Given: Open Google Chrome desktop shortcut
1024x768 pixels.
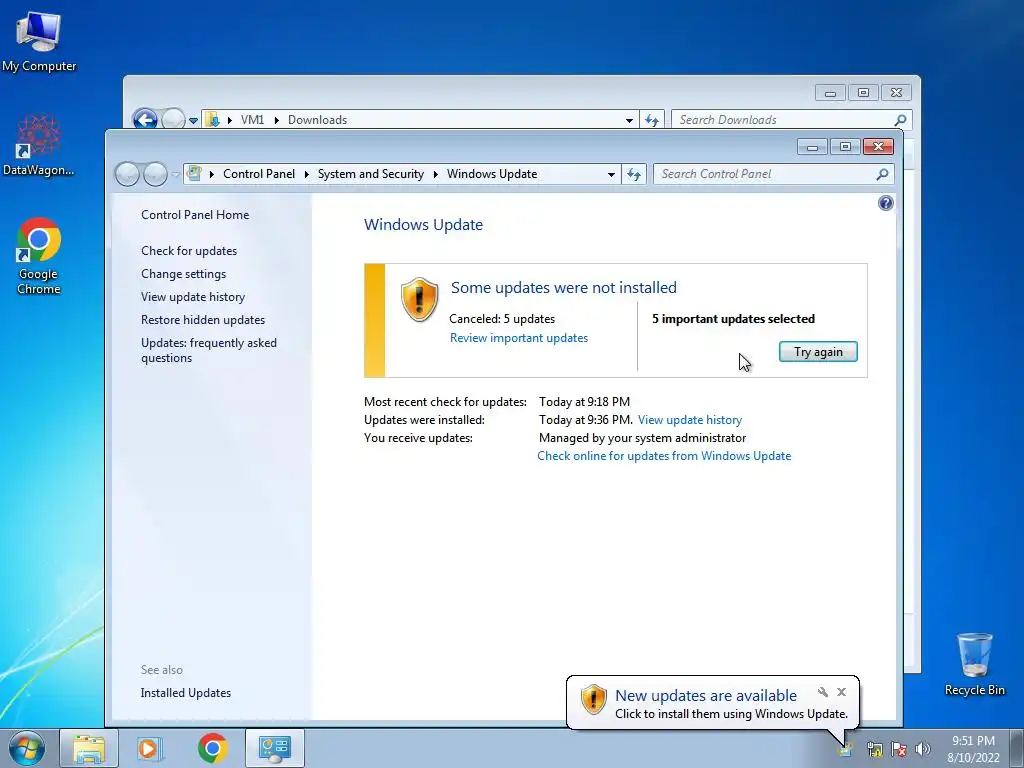Looking at the screenshot, I should 39,256.
